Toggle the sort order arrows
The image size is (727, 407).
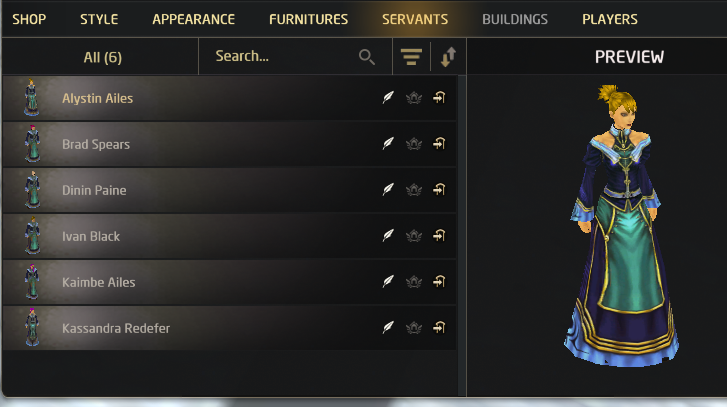448,57
